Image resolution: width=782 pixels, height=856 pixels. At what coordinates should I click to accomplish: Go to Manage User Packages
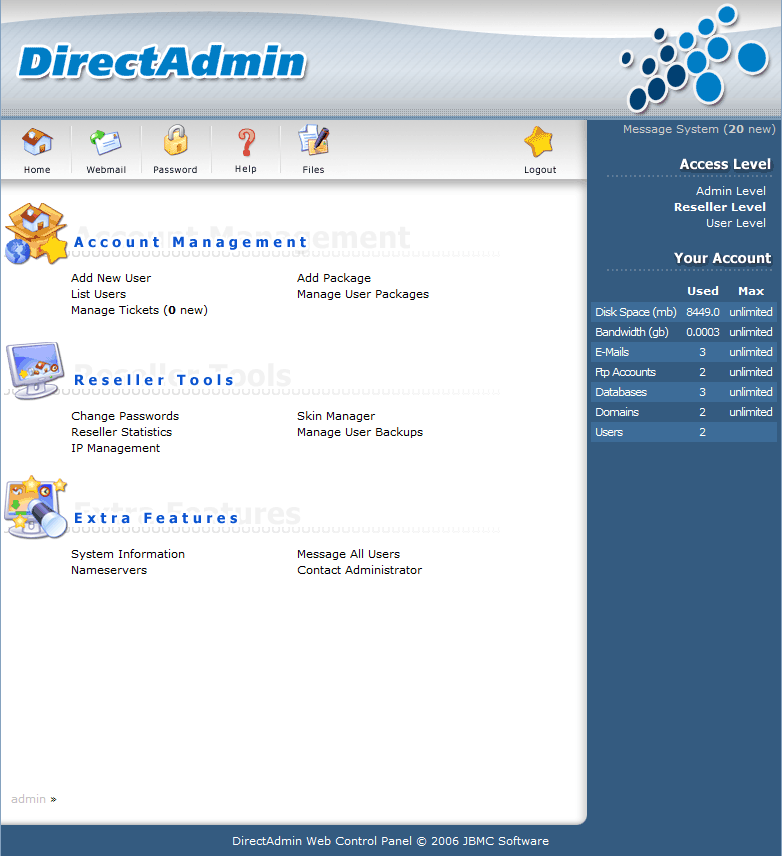363,294
